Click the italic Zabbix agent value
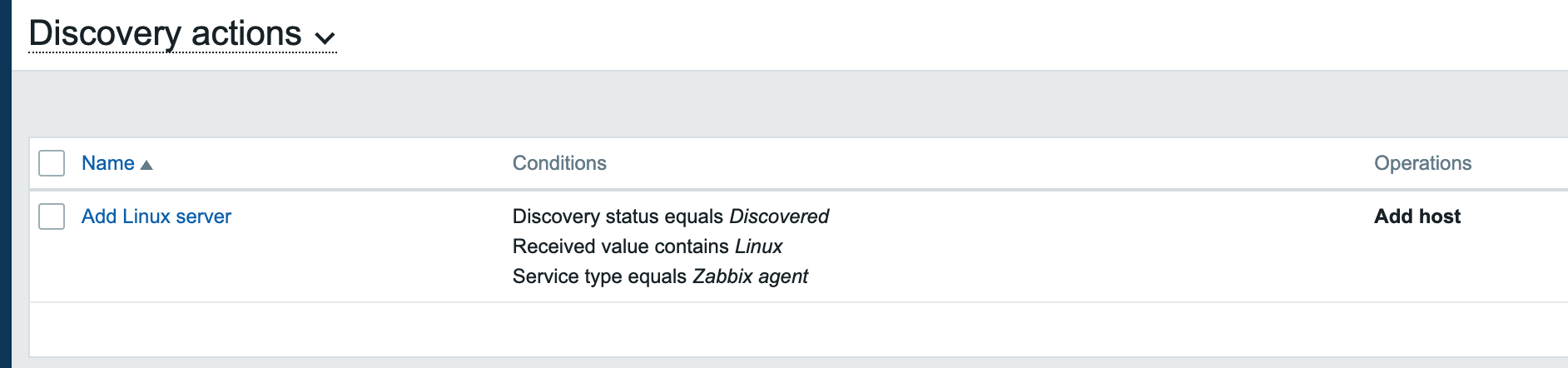 click(750, 276)
